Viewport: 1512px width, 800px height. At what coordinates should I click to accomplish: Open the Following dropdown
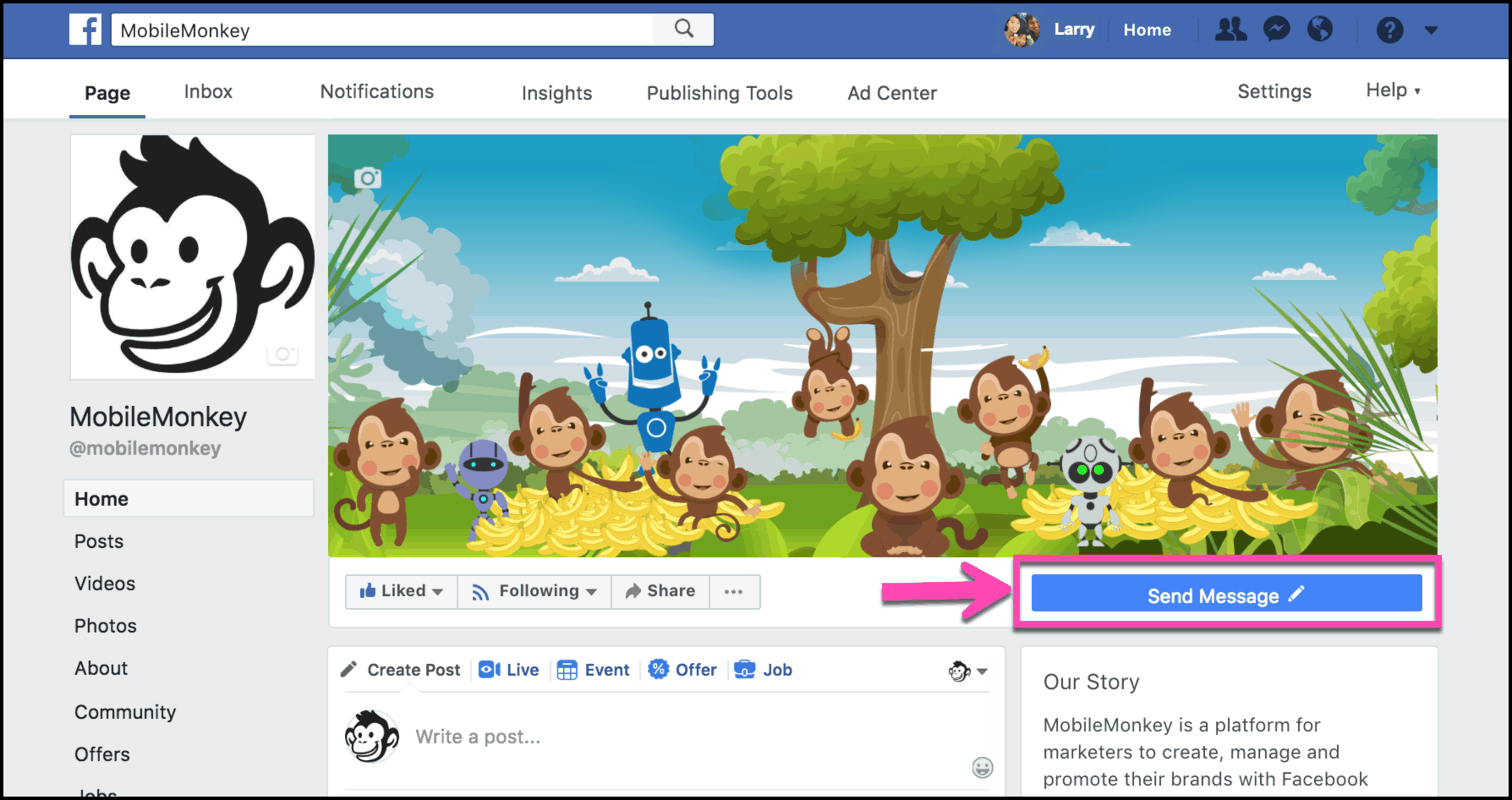click(x=534, y=591)
